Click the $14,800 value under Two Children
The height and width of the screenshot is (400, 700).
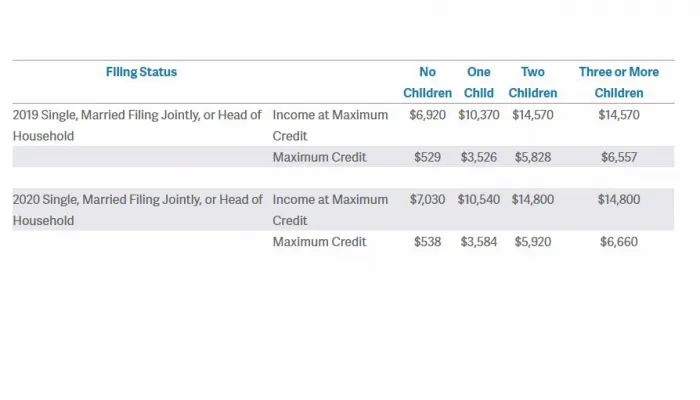pyautogui.click(x=533, y=199)
